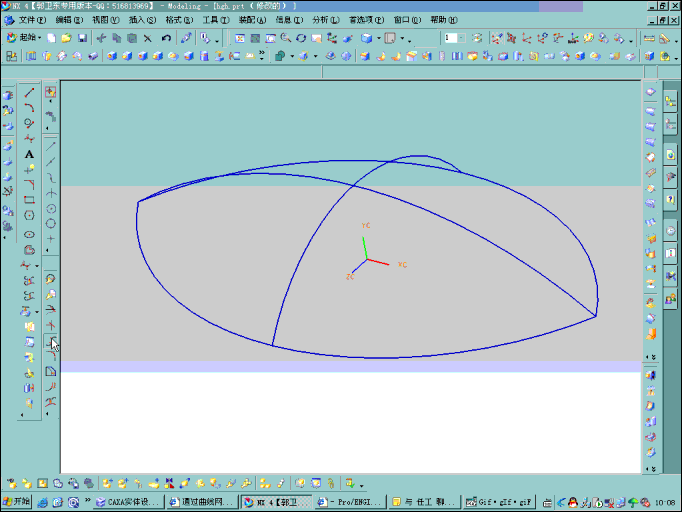Click the Sketch icon in feature toolbar
Screen dimensions: 682x512
tap(12, 56)
